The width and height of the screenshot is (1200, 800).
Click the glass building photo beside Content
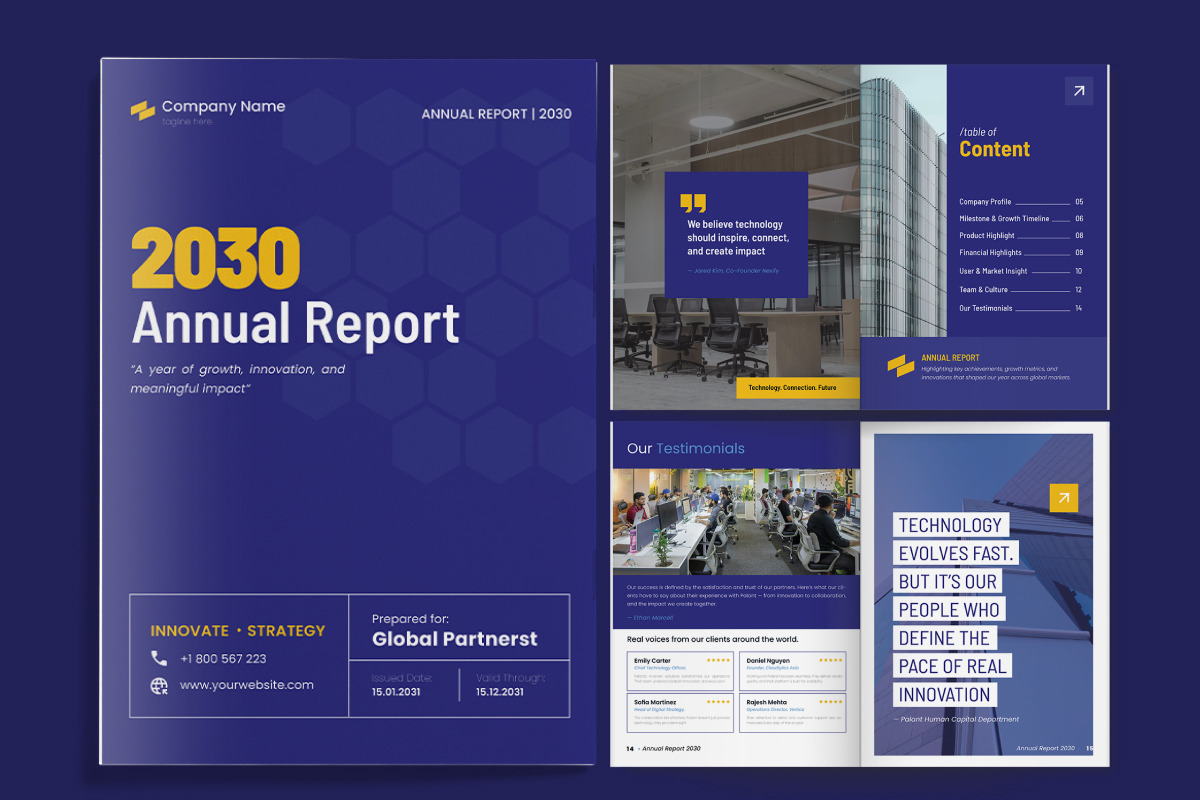903,201
